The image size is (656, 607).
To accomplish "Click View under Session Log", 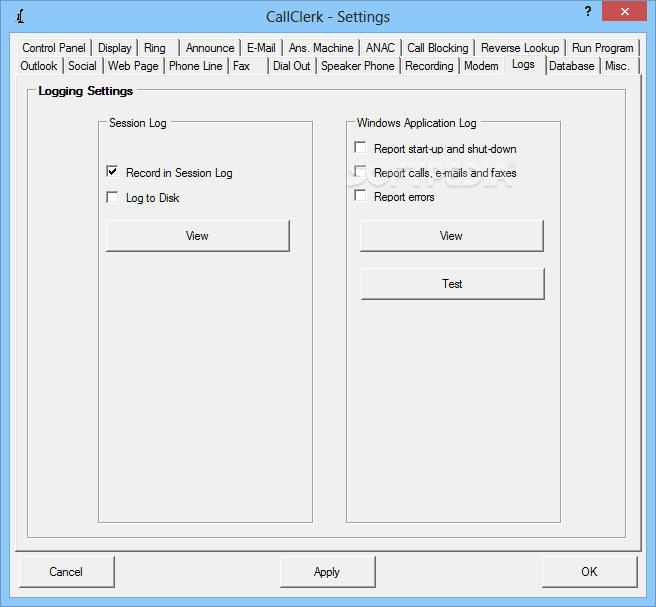I will (197, 236).
